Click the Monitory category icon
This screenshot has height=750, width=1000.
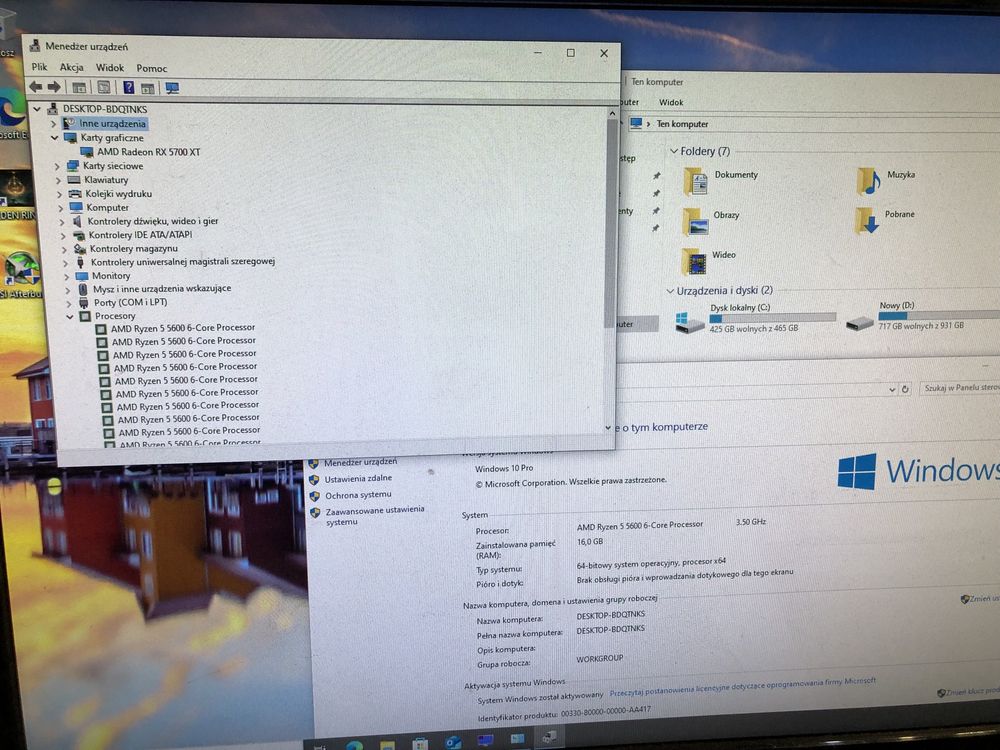(82, 276)
